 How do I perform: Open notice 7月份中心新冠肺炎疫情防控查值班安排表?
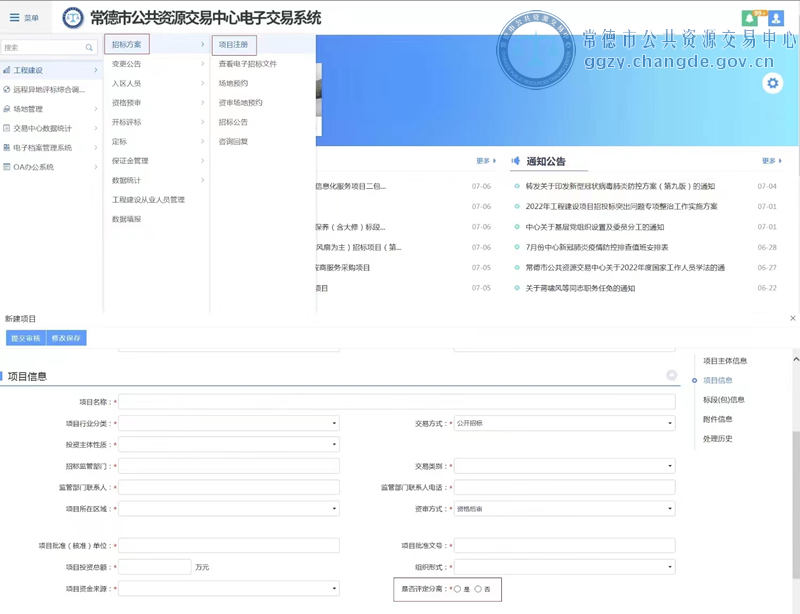[x=596, y=247]
